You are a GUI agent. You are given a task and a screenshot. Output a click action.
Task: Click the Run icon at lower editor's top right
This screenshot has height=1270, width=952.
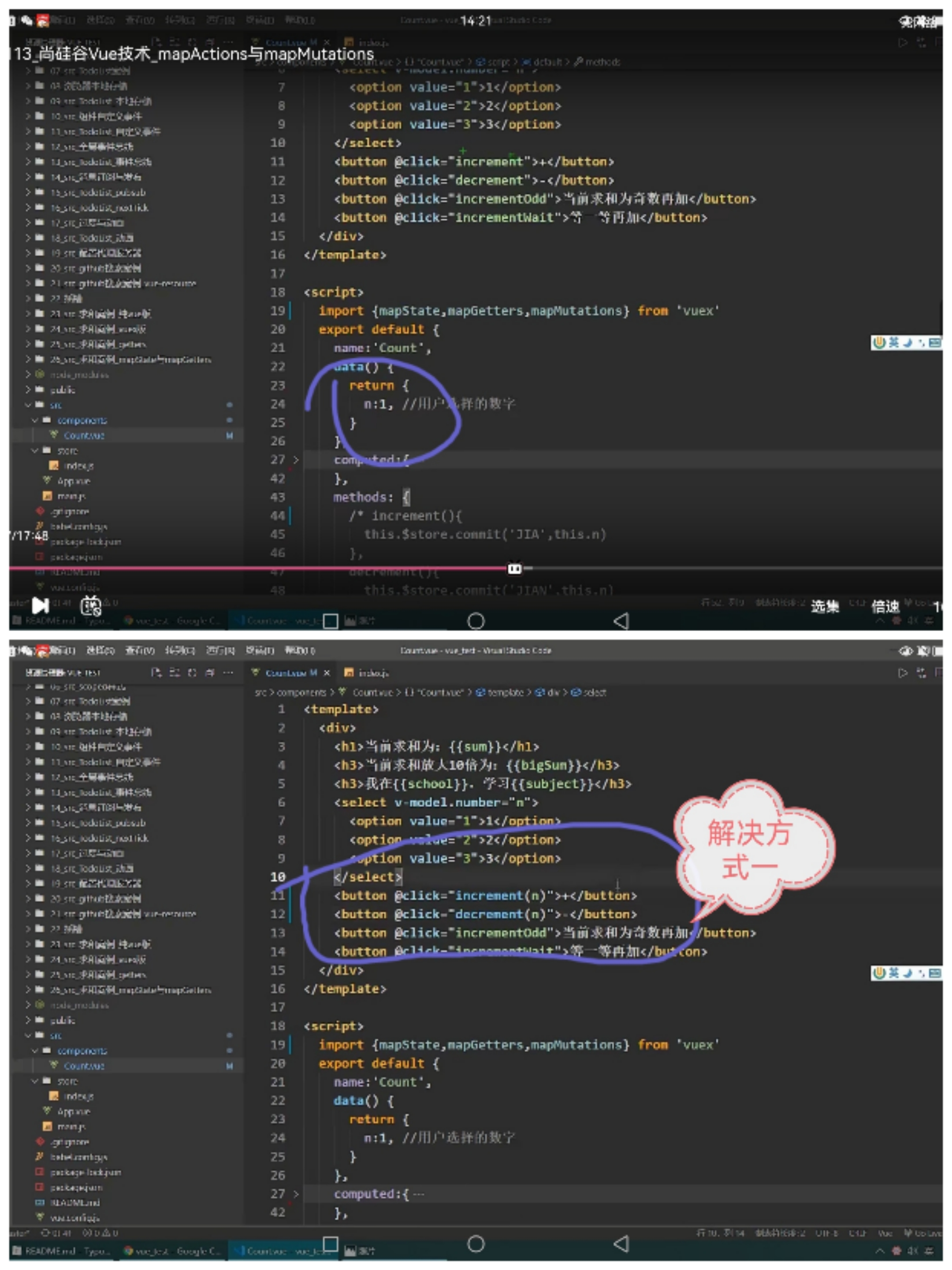pyautogui.click(x=903, y=673)
